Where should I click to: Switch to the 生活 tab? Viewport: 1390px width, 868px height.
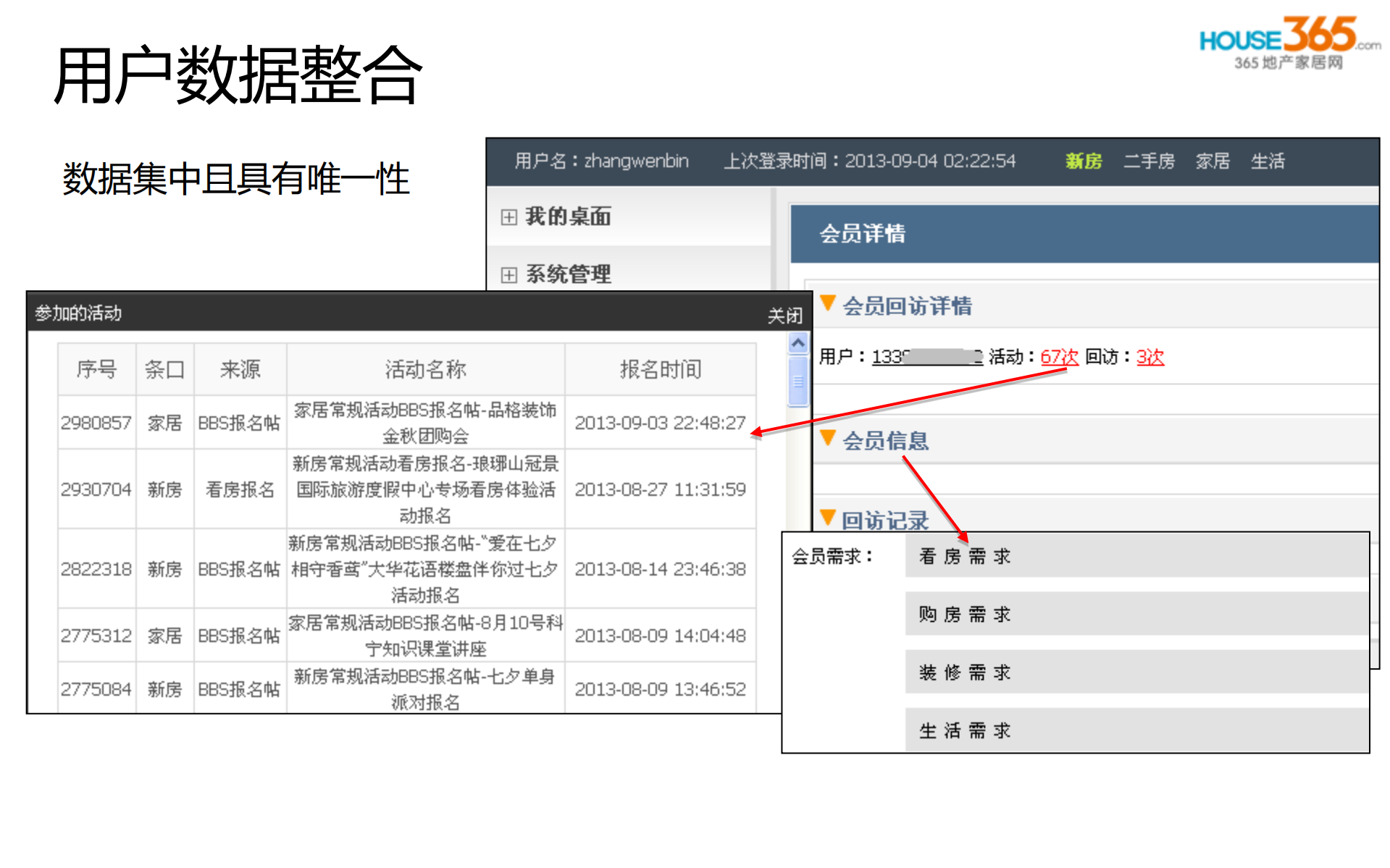(x=1268, y=161)
